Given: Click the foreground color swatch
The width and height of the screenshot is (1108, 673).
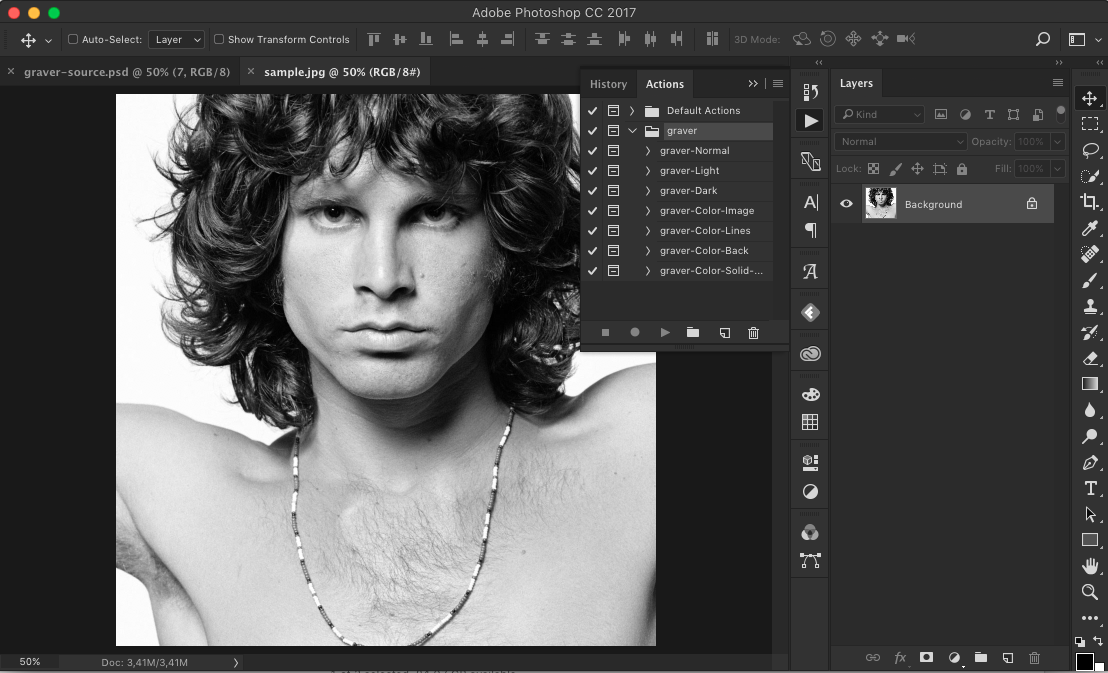Looking at the screenshot, I should pos(1084,661).
